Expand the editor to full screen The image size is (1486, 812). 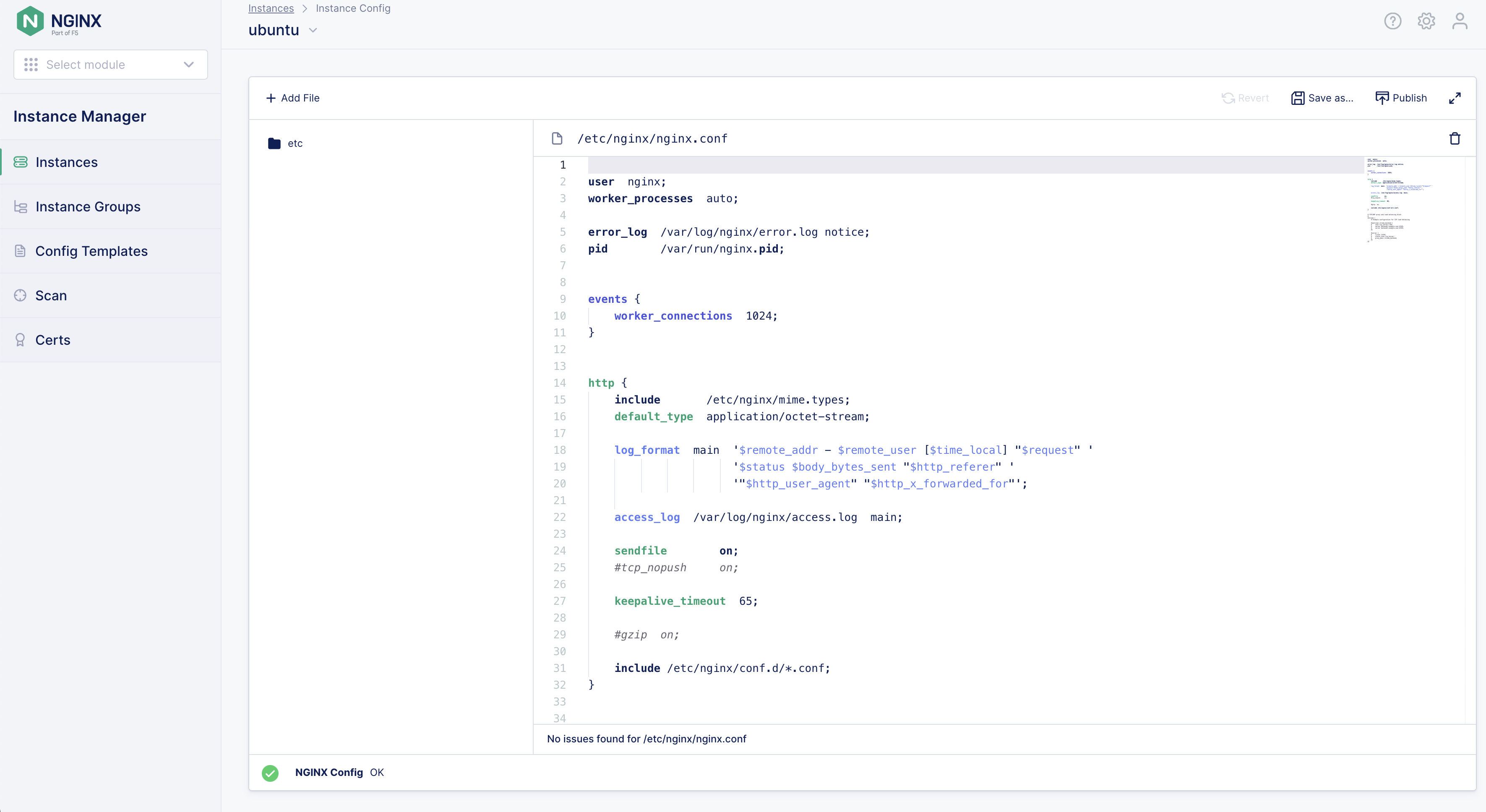1455,98
